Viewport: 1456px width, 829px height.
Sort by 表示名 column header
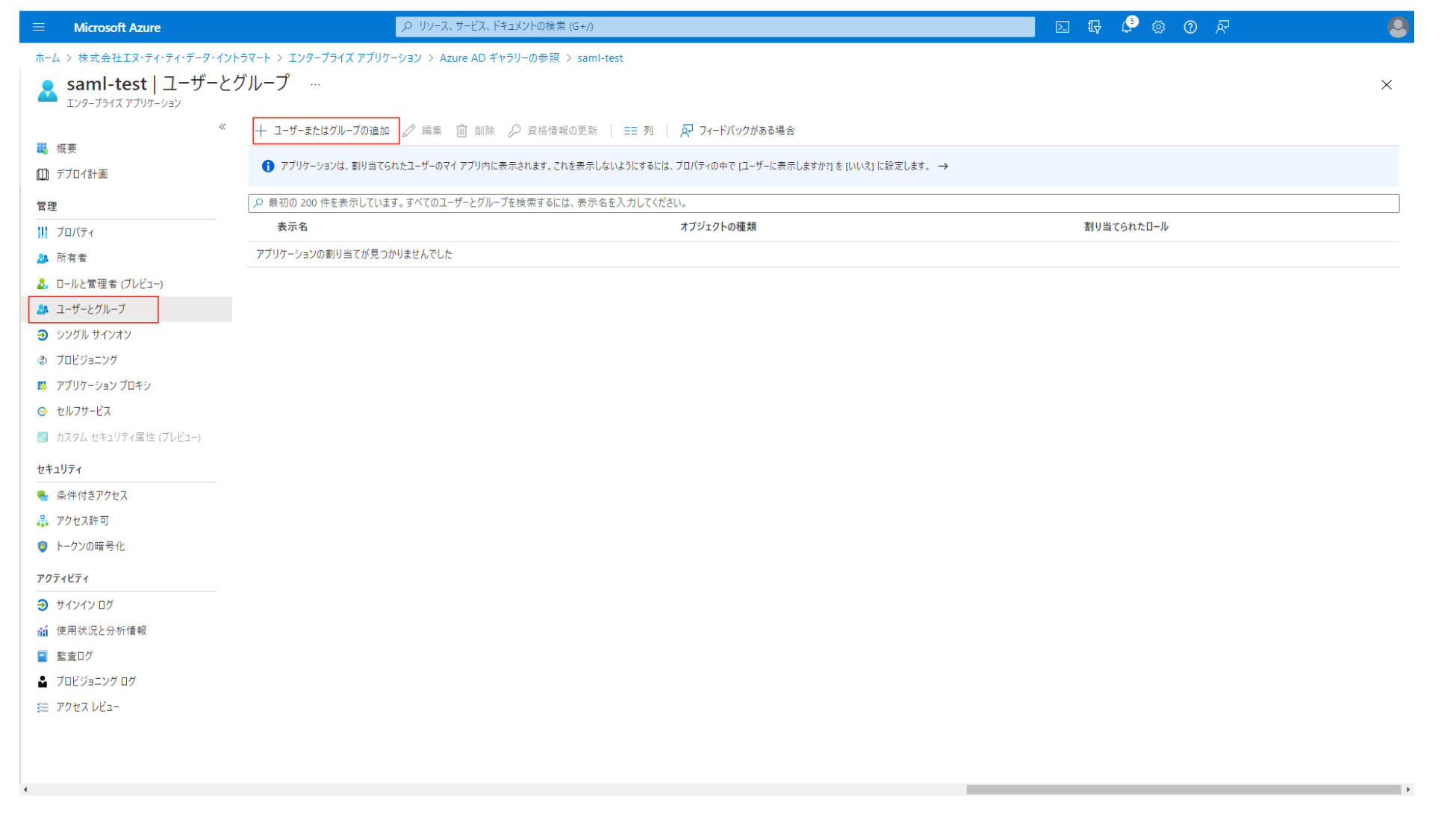(292, 227)
